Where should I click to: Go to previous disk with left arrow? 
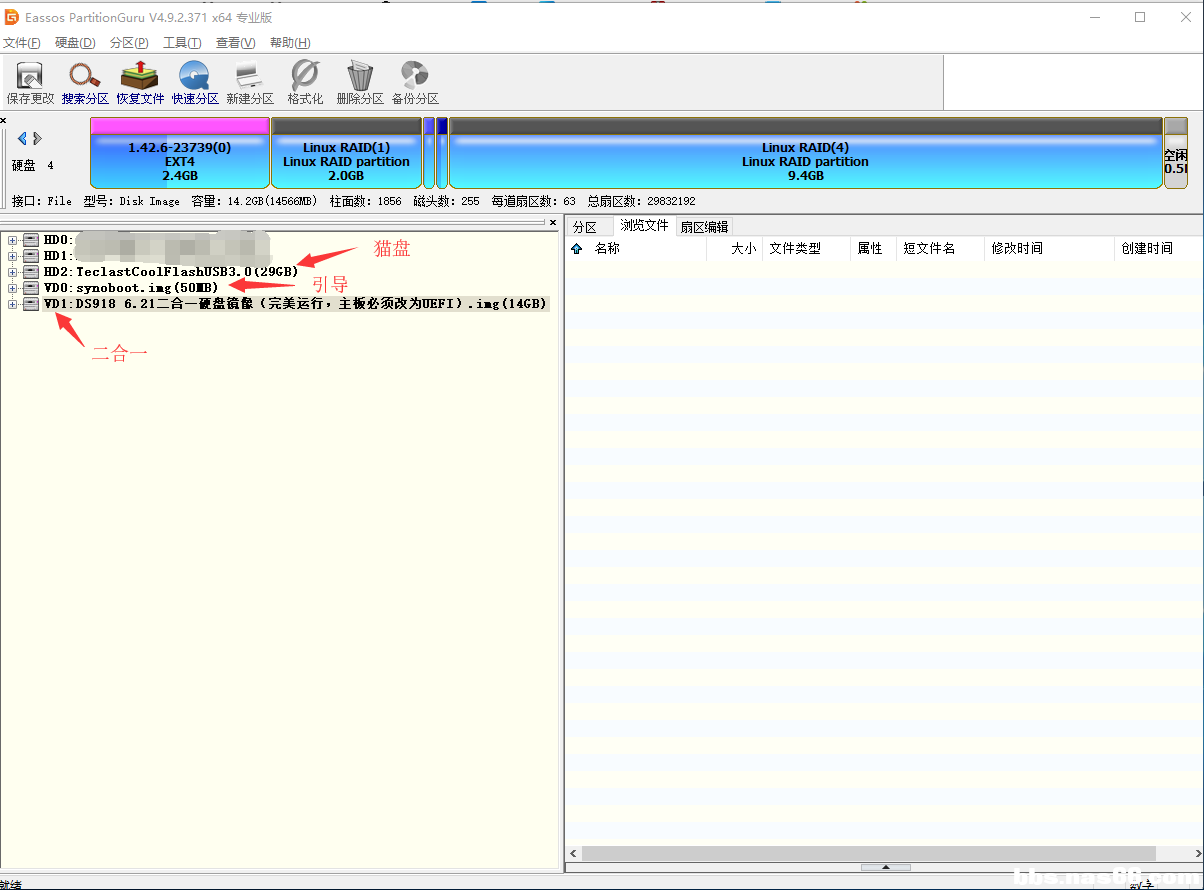click(23, 139)
